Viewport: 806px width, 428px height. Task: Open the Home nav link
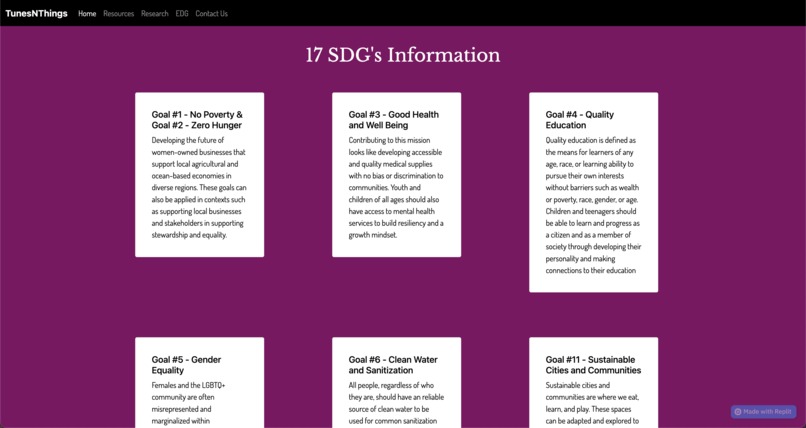coord(87,14)
